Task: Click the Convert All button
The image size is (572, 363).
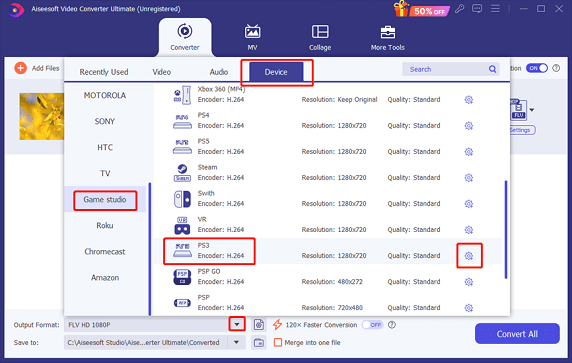Action: 517,334
